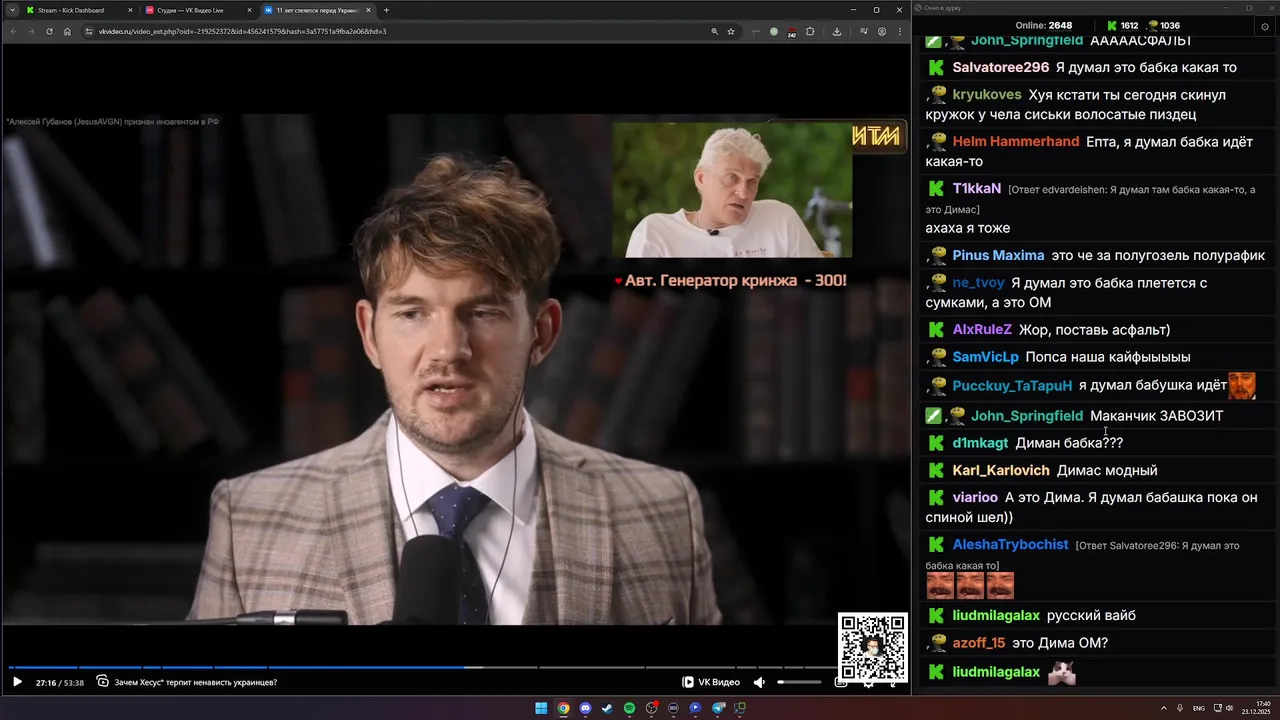Click the emote after Pucckuy_TaTapuH's message
1280x720 pixels.
pyautogui.click(x=1242, y=385)
